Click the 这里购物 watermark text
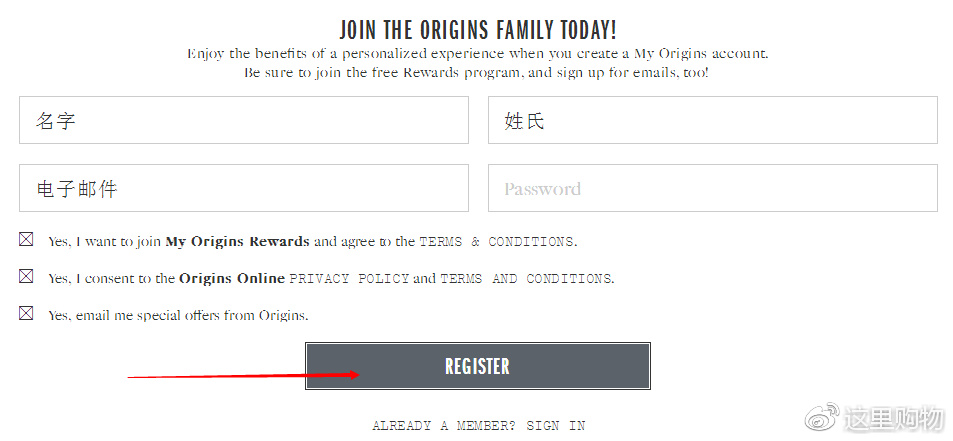 pos(892,420)
